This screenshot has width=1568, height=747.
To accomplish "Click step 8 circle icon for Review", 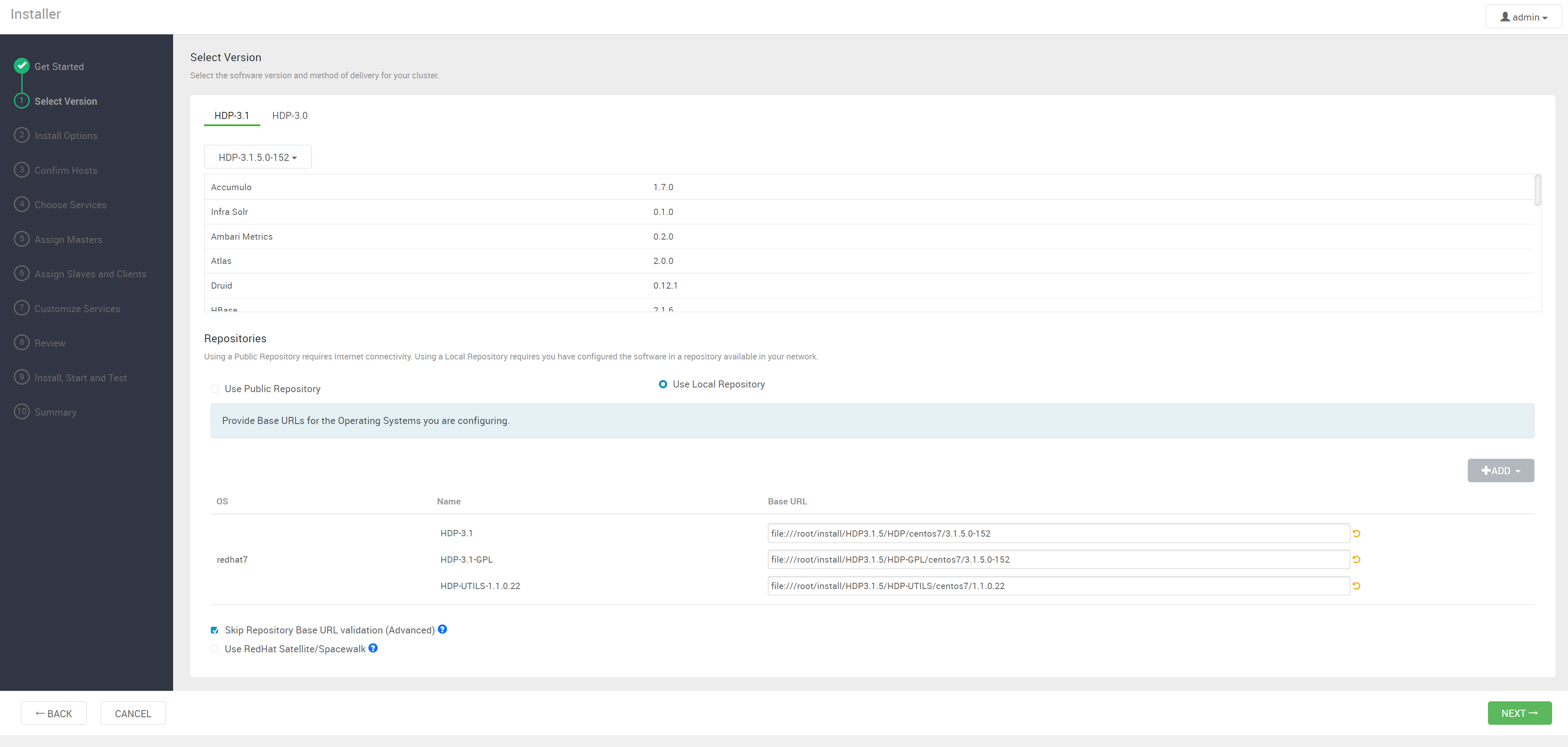I will (x=22, y=342).
